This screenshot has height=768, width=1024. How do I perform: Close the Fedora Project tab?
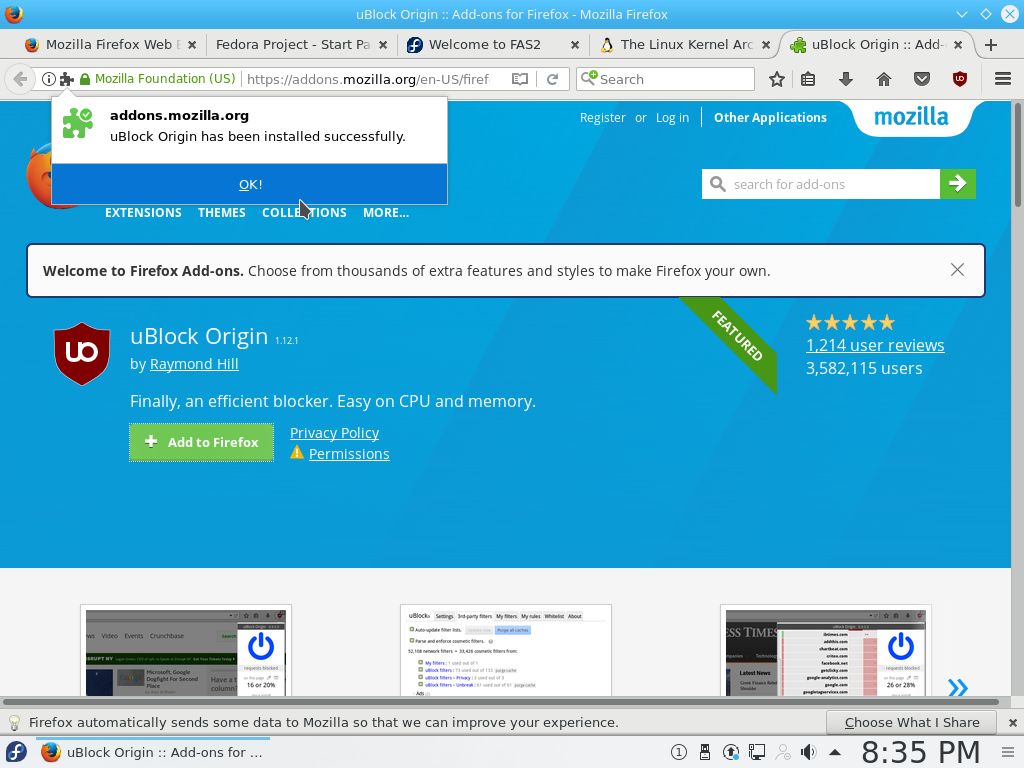click(x=383, y=45)
